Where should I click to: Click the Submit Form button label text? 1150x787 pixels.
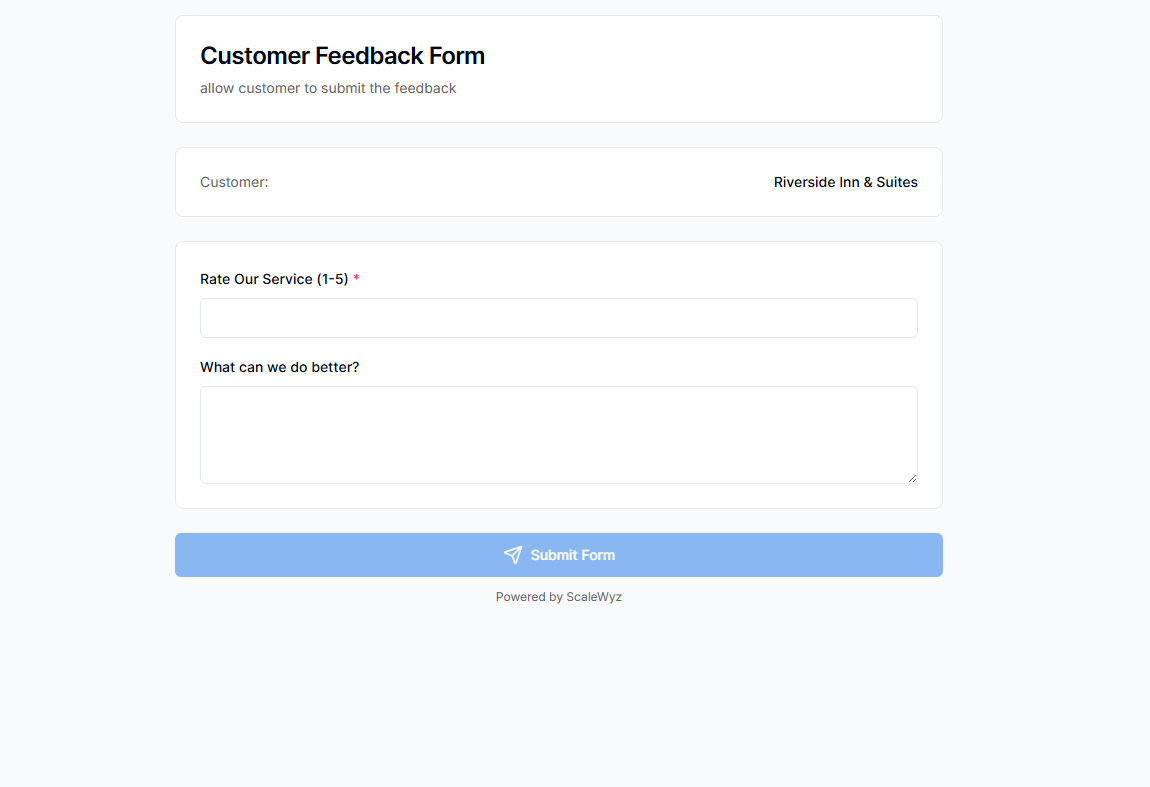[x=572, y=555]
